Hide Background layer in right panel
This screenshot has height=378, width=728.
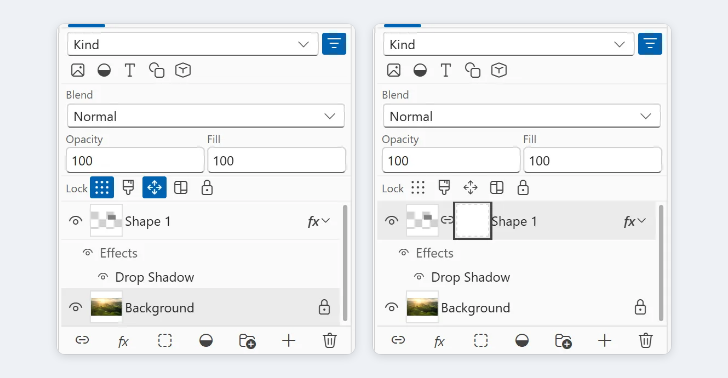[391, 307]
